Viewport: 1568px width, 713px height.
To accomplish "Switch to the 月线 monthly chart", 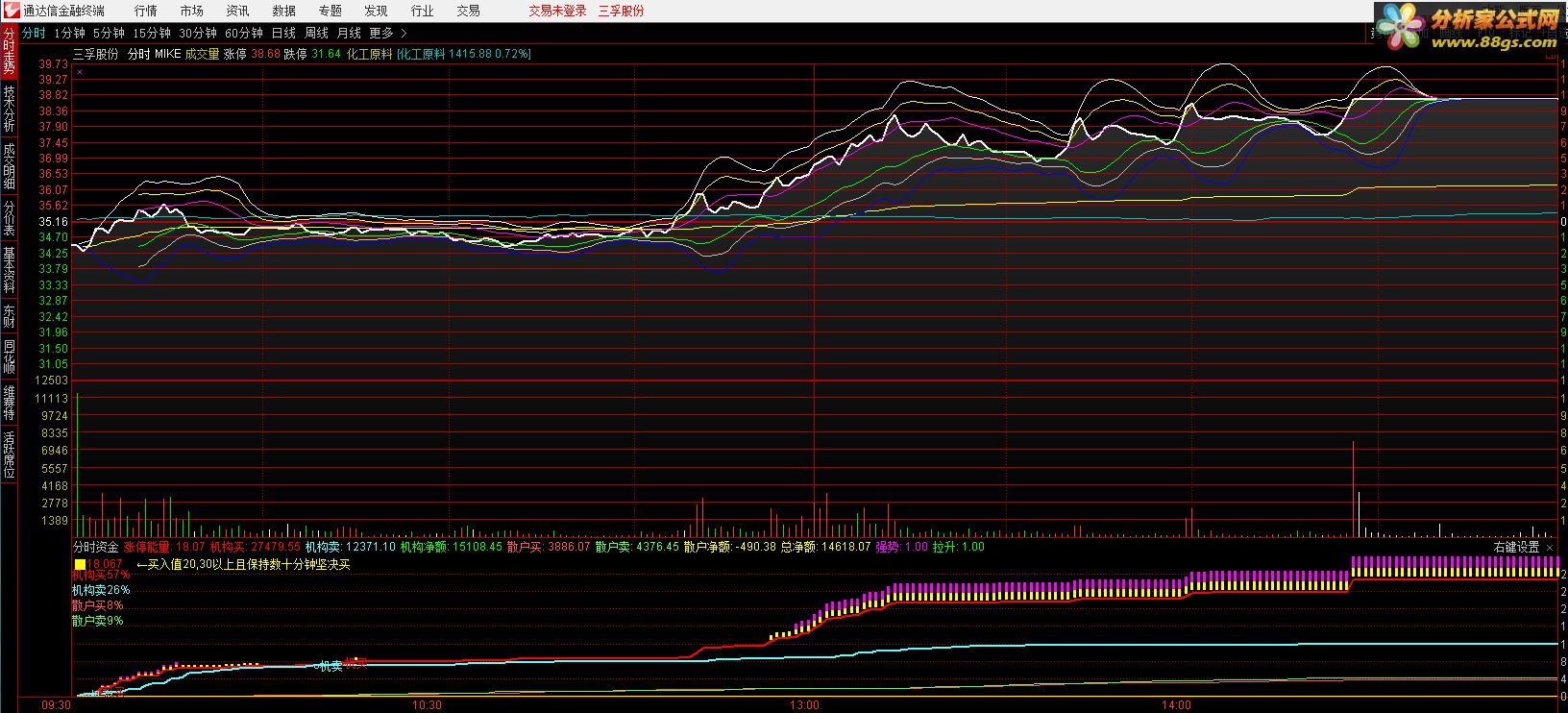I will click(x=349, y=33).
